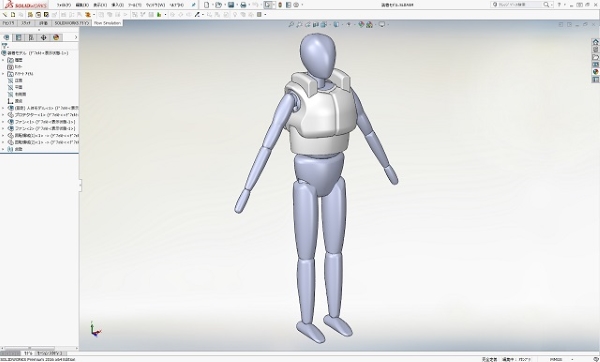The image size is (600, 362).
Task: Select the 正面 front plane in the tree
Action: pos(18,80)
